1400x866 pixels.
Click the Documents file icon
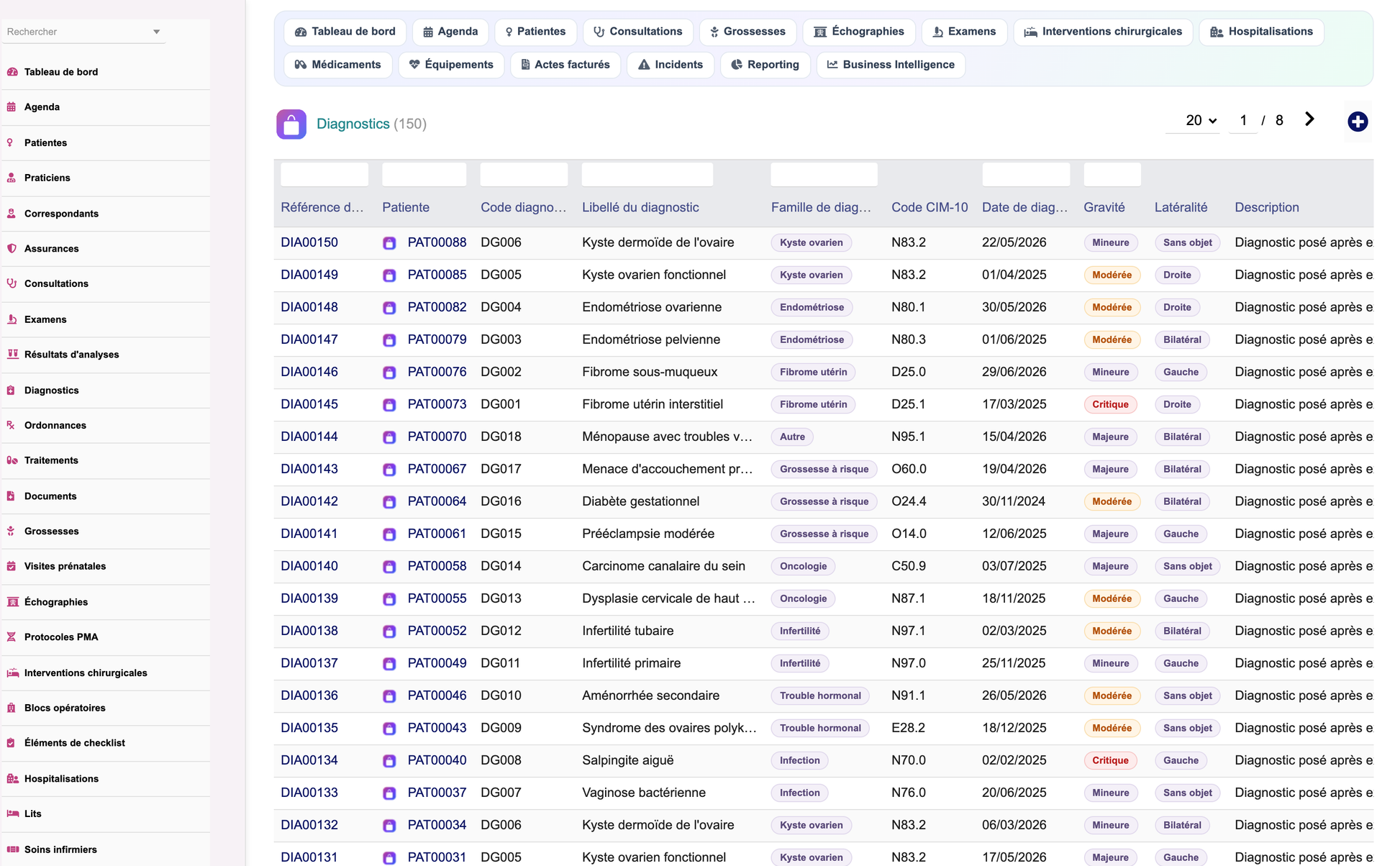point(11,496)
